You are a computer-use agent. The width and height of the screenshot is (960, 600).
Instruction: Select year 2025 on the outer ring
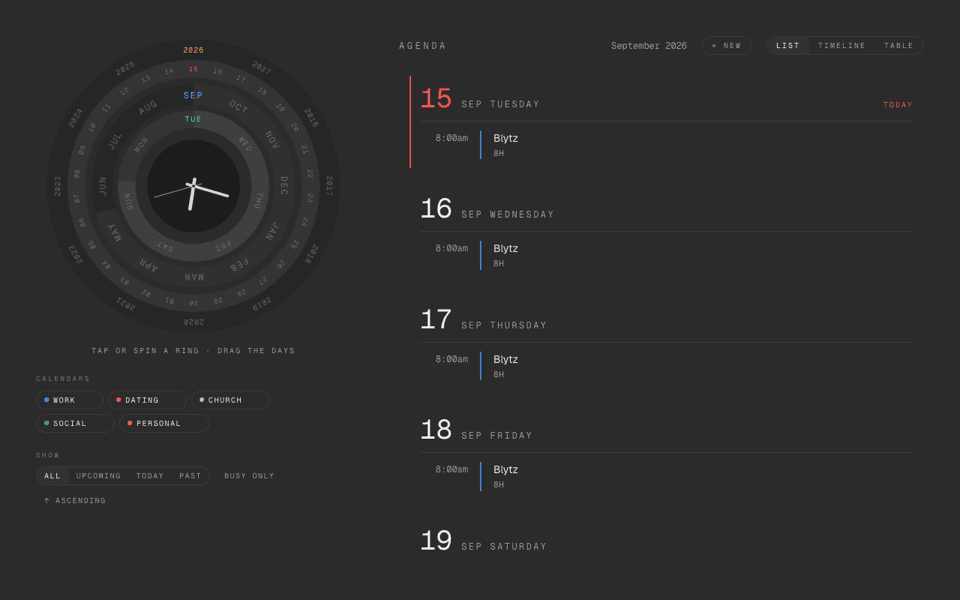click(x=125, y=68)
